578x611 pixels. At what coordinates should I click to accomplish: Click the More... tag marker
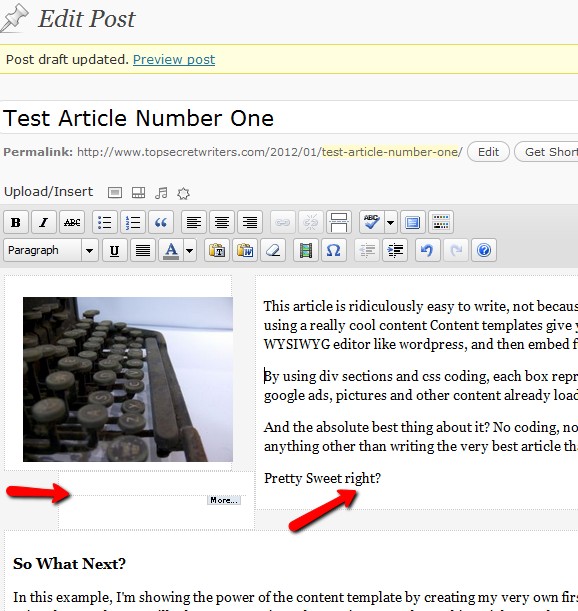click(224, 500)
